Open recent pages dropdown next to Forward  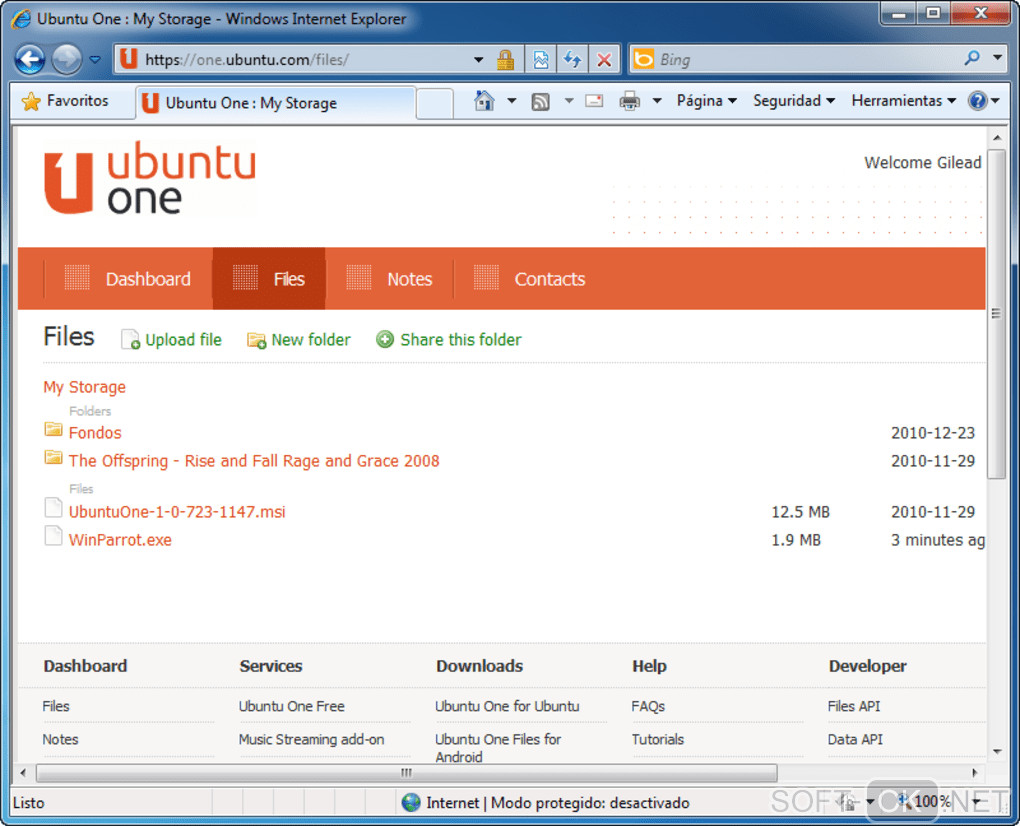[95, 60]
